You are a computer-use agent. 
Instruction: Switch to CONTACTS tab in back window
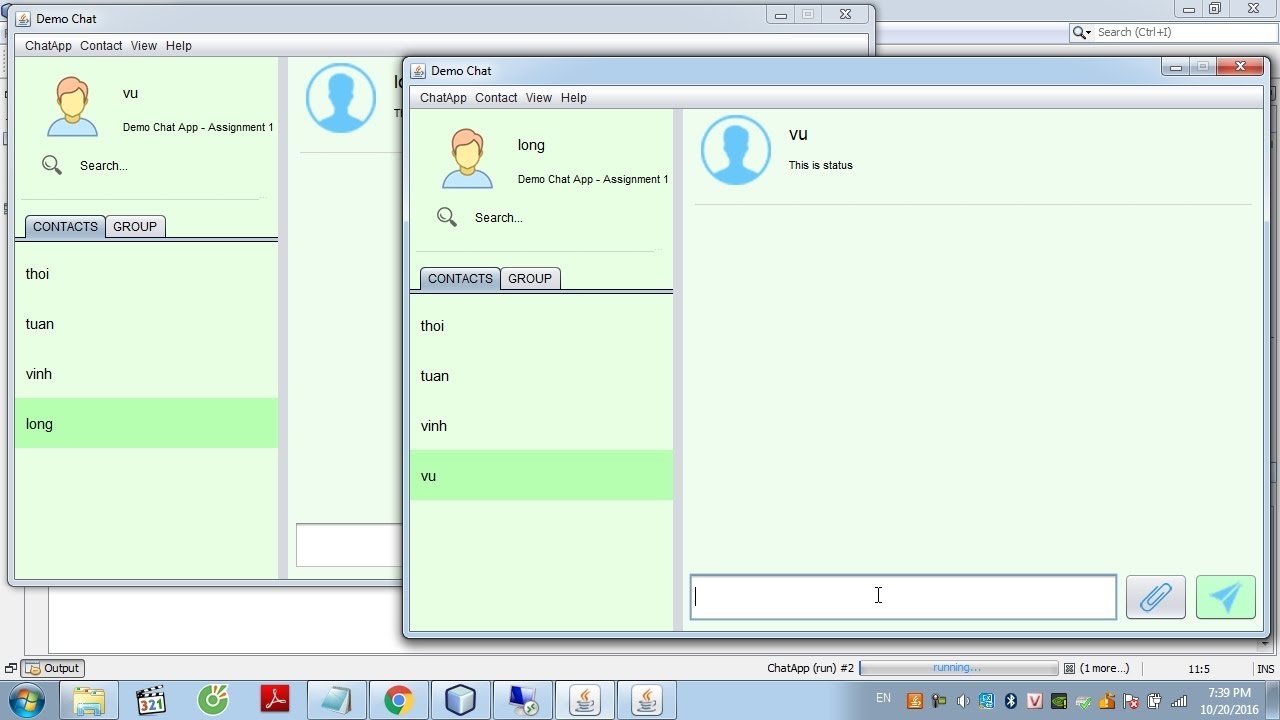pos(65,226)
